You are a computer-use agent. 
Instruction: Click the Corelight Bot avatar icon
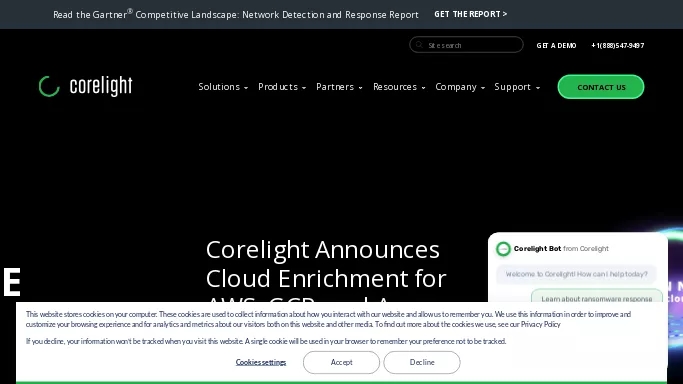pos(503,249)
